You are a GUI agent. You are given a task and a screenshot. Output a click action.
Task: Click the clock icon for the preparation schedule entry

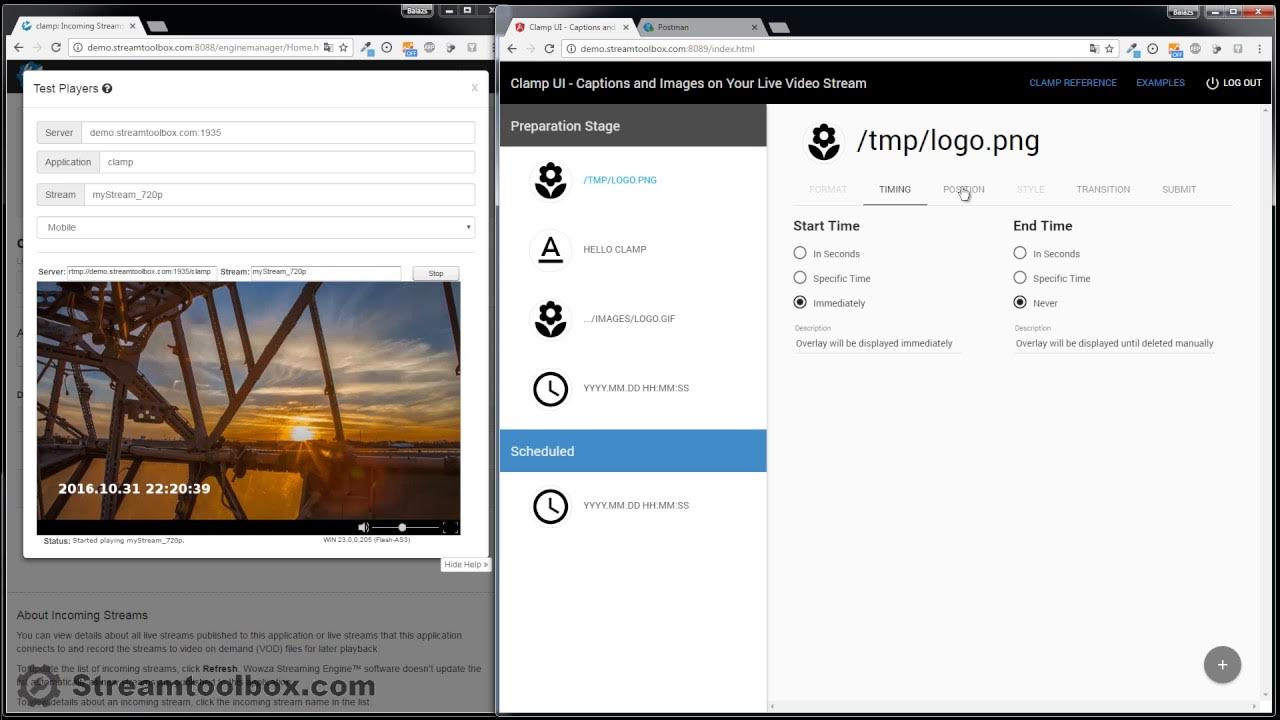550,389
